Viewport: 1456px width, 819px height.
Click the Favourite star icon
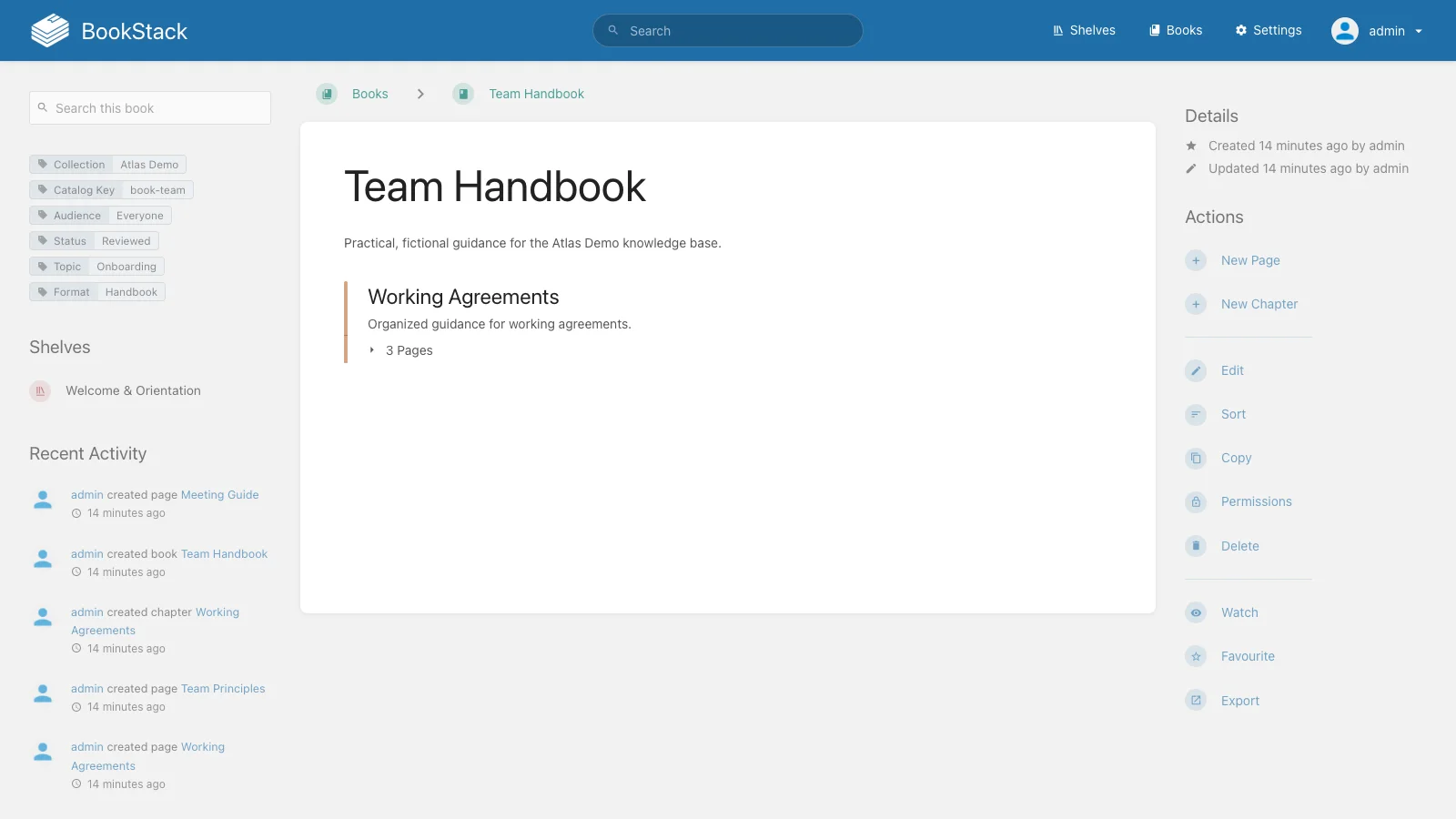[1196, 656]
